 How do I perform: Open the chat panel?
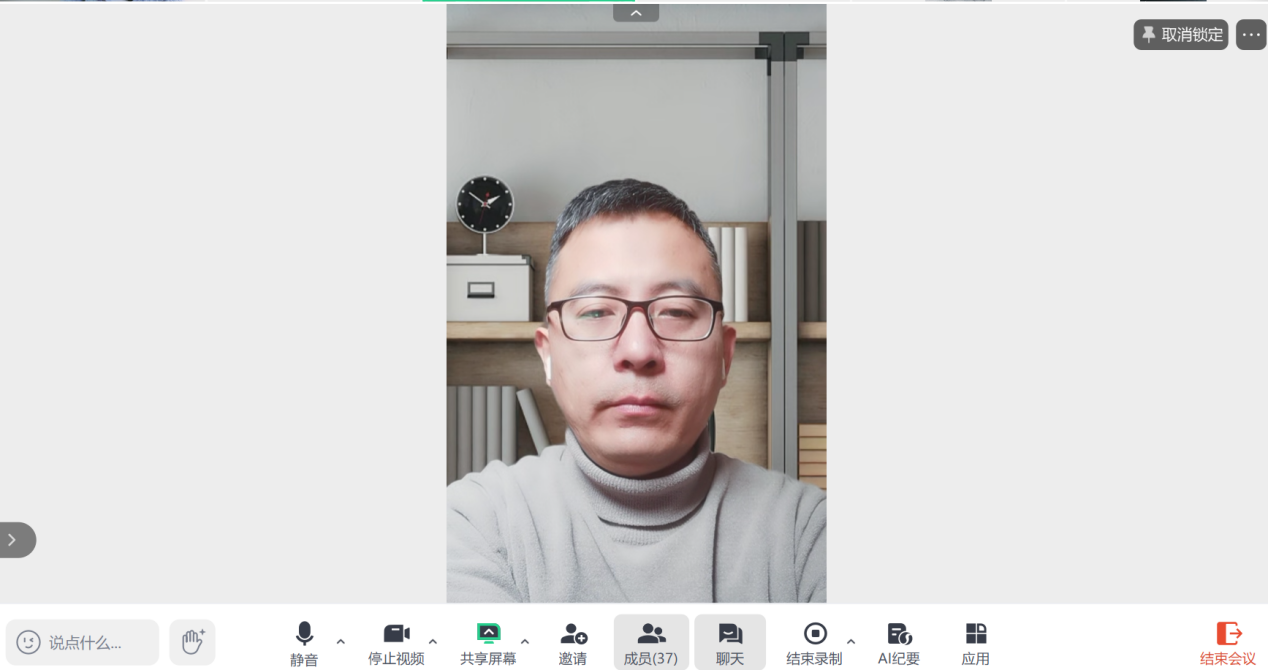729,640
